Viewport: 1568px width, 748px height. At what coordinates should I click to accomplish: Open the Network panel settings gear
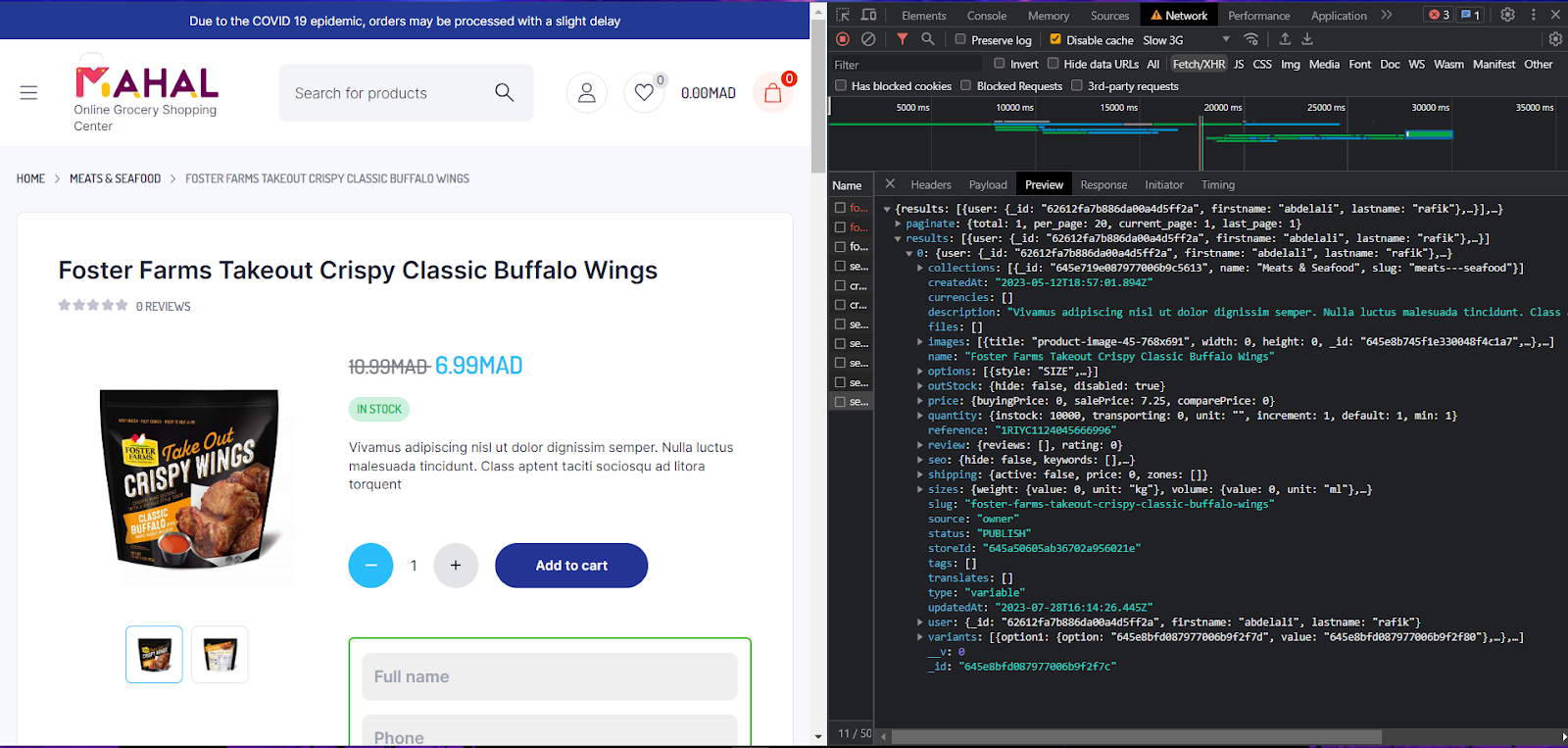pos(1555,39)
